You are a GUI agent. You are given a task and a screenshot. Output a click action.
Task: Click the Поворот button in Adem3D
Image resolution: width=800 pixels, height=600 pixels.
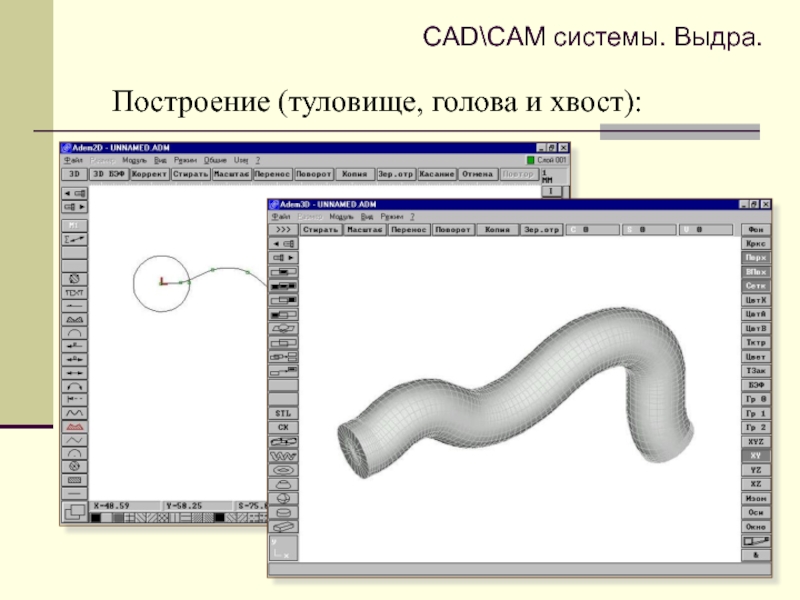pyautogui.click(x=453, y=229)
